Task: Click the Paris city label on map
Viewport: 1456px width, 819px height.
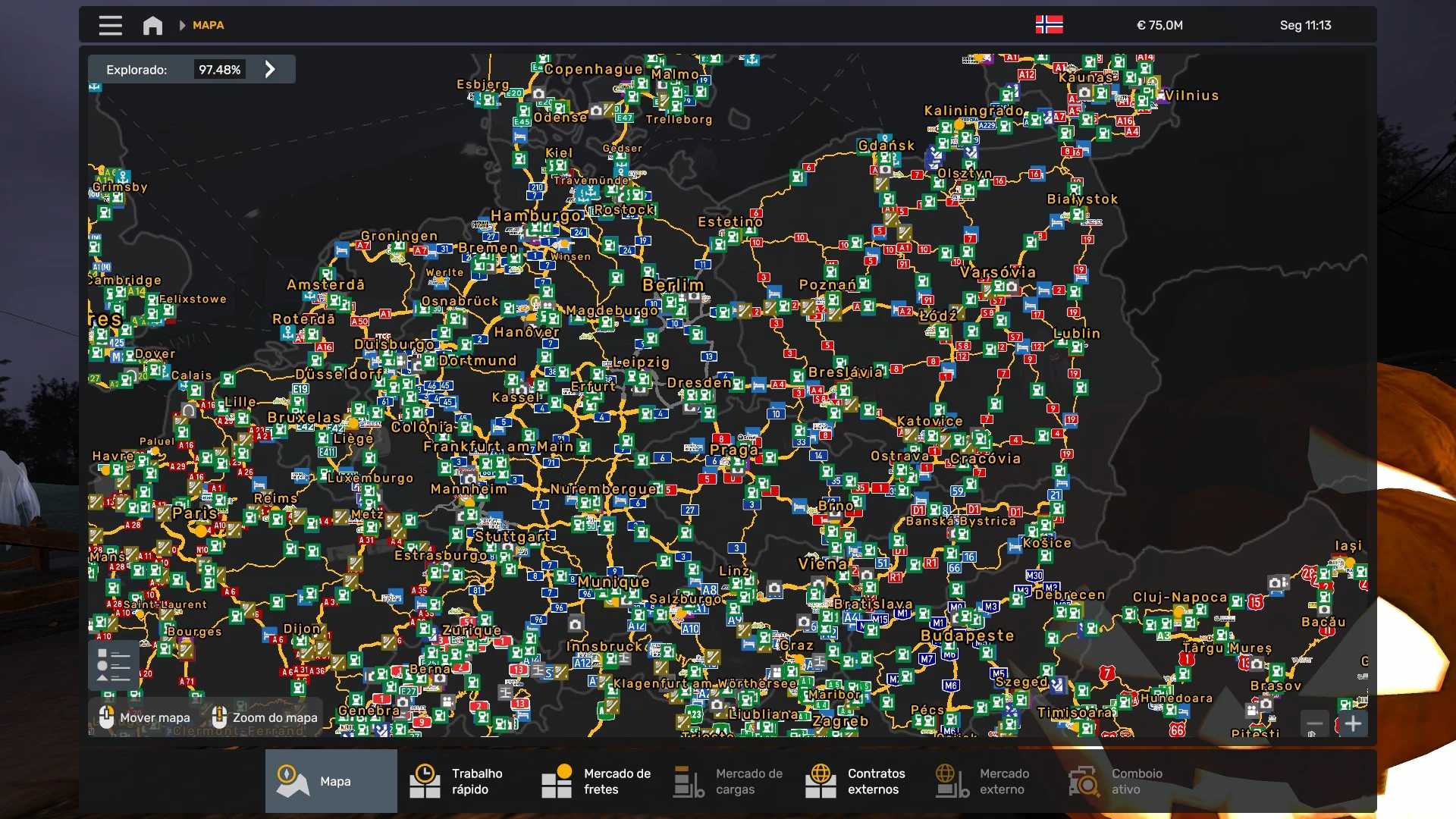Action: point(195,513)
